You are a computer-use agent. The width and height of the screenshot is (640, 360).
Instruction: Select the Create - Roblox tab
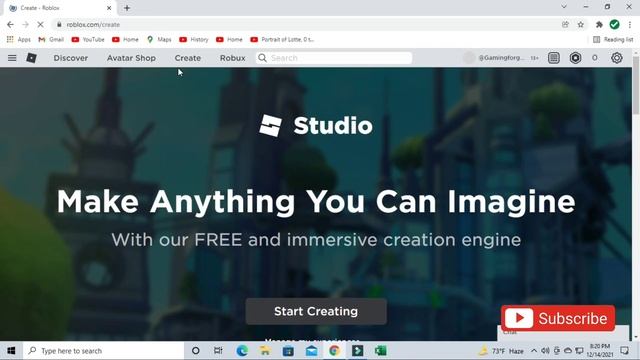tap(60, 8)
